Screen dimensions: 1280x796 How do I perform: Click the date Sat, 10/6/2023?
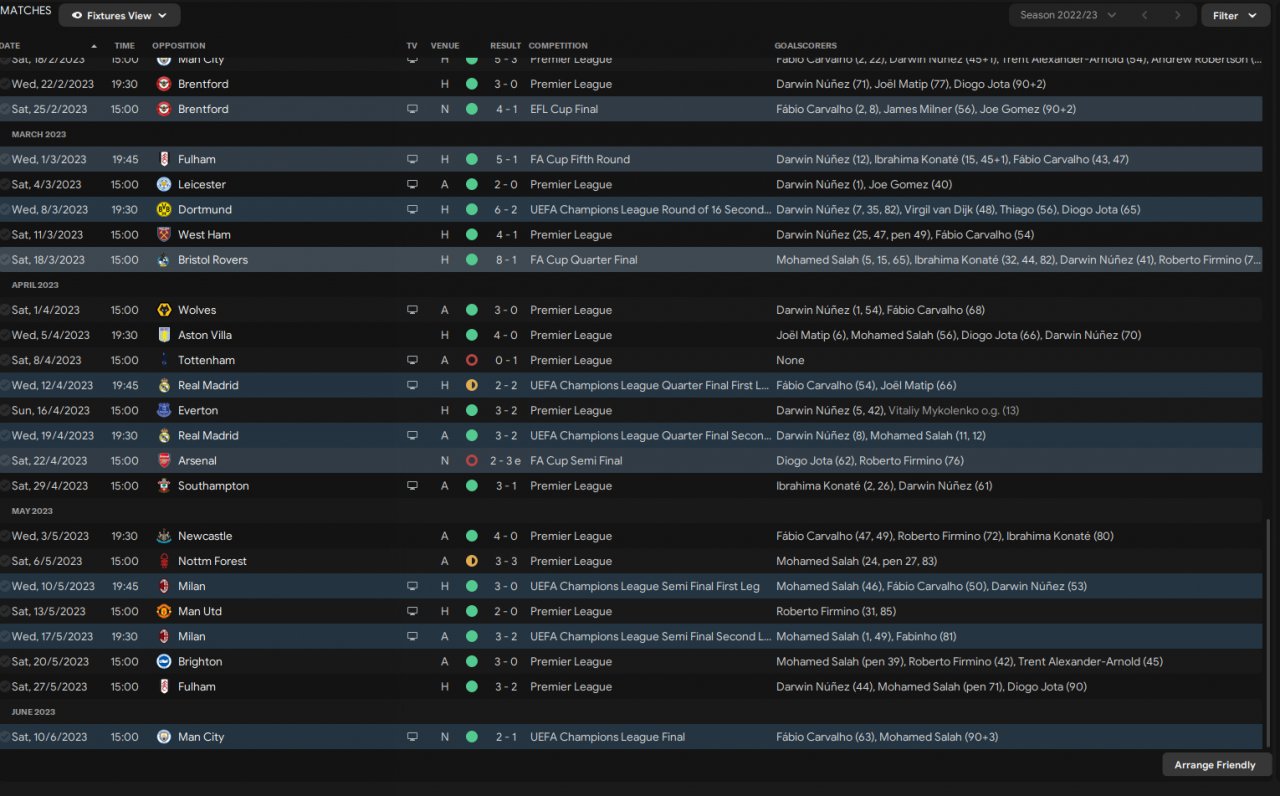pyautogui.click(x=49, y=737)
